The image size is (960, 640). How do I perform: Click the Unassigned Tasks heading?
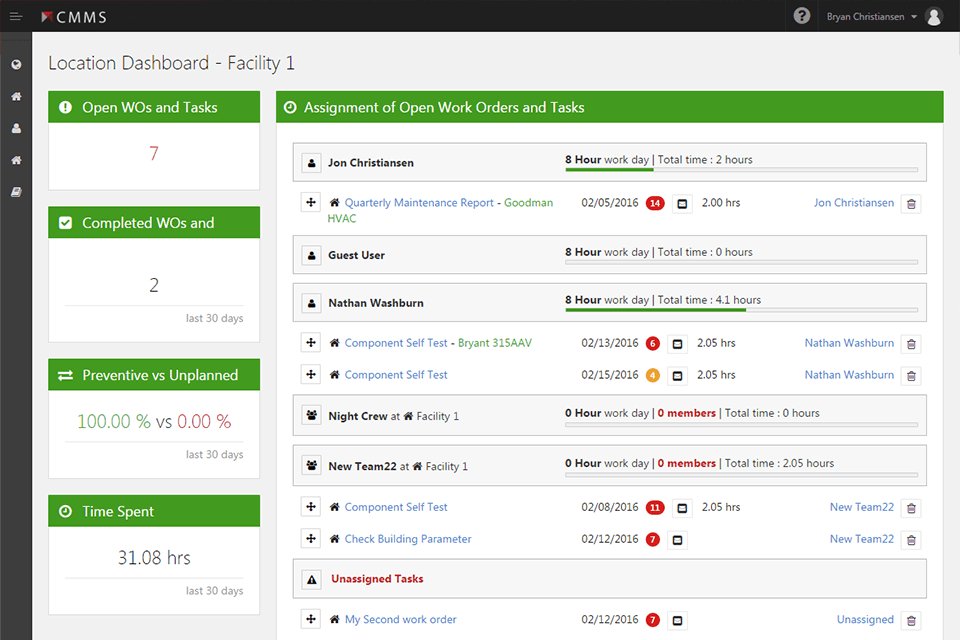coord(377,579)
